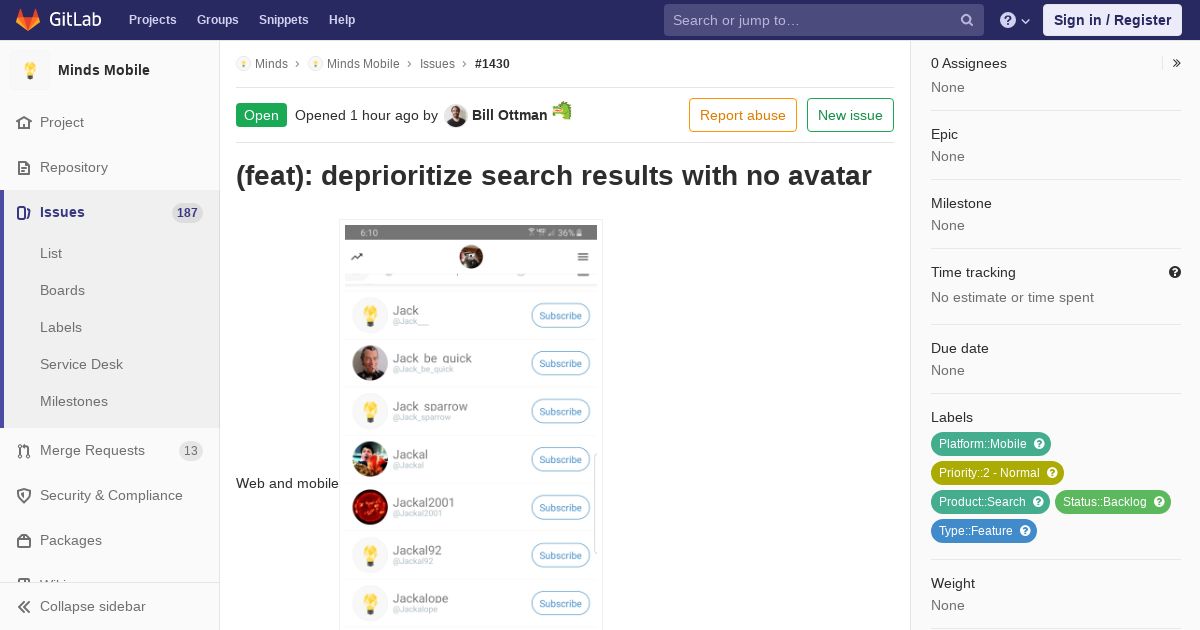Viewport: 1200px width, 630px height.
Task: Click Report abuse button
Action: (743, 115)
